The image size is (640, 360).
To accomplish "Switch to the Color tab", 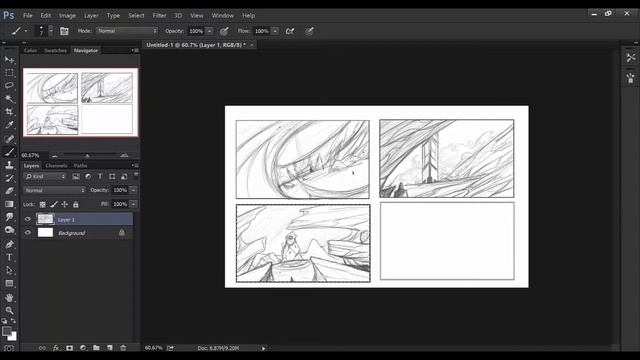I will pyautogui.click(x=30, y=51).
